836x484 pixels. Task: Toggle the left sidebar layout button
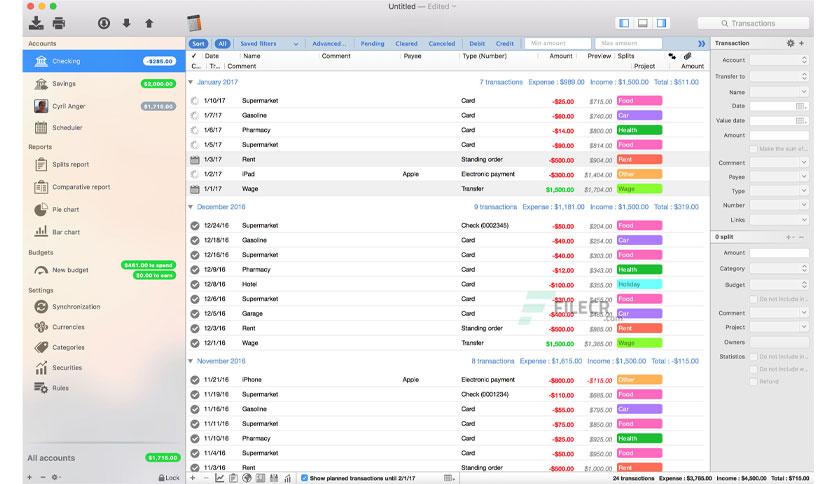pyautogui.click(x=624, y=23)
